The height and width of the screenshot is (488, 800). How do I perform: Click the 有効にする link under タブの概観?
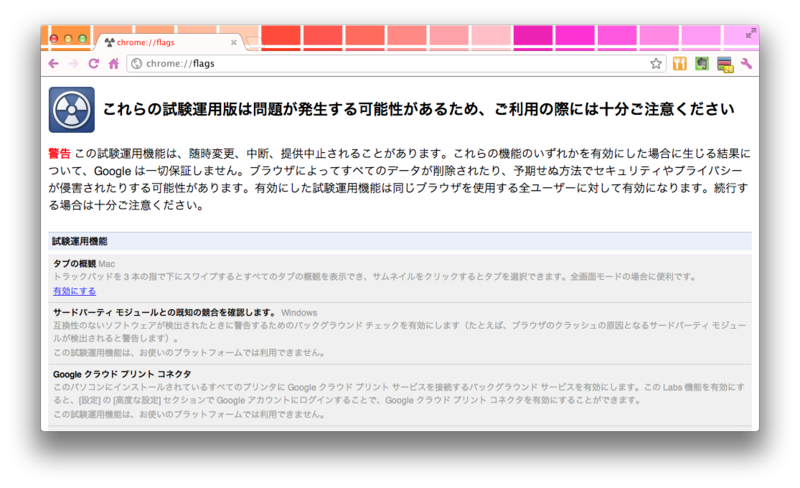74,291
